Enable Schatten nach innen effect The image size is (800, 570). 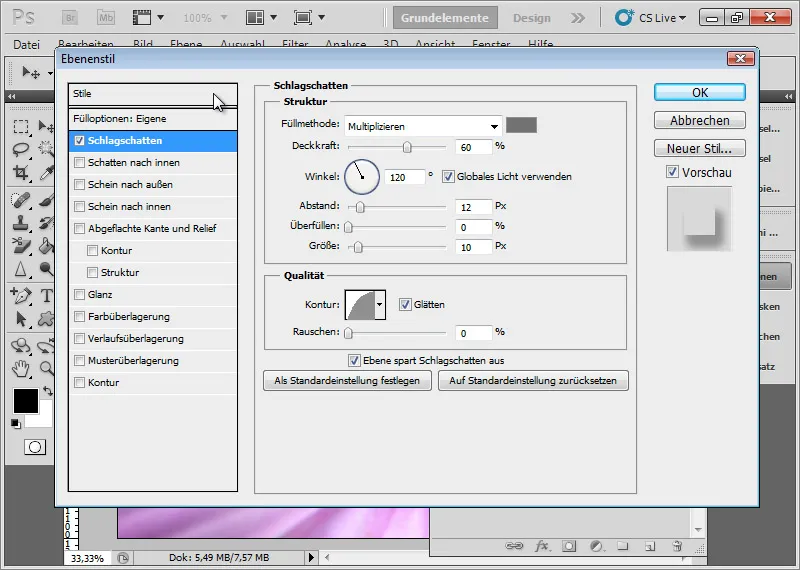tap(79, 162)
